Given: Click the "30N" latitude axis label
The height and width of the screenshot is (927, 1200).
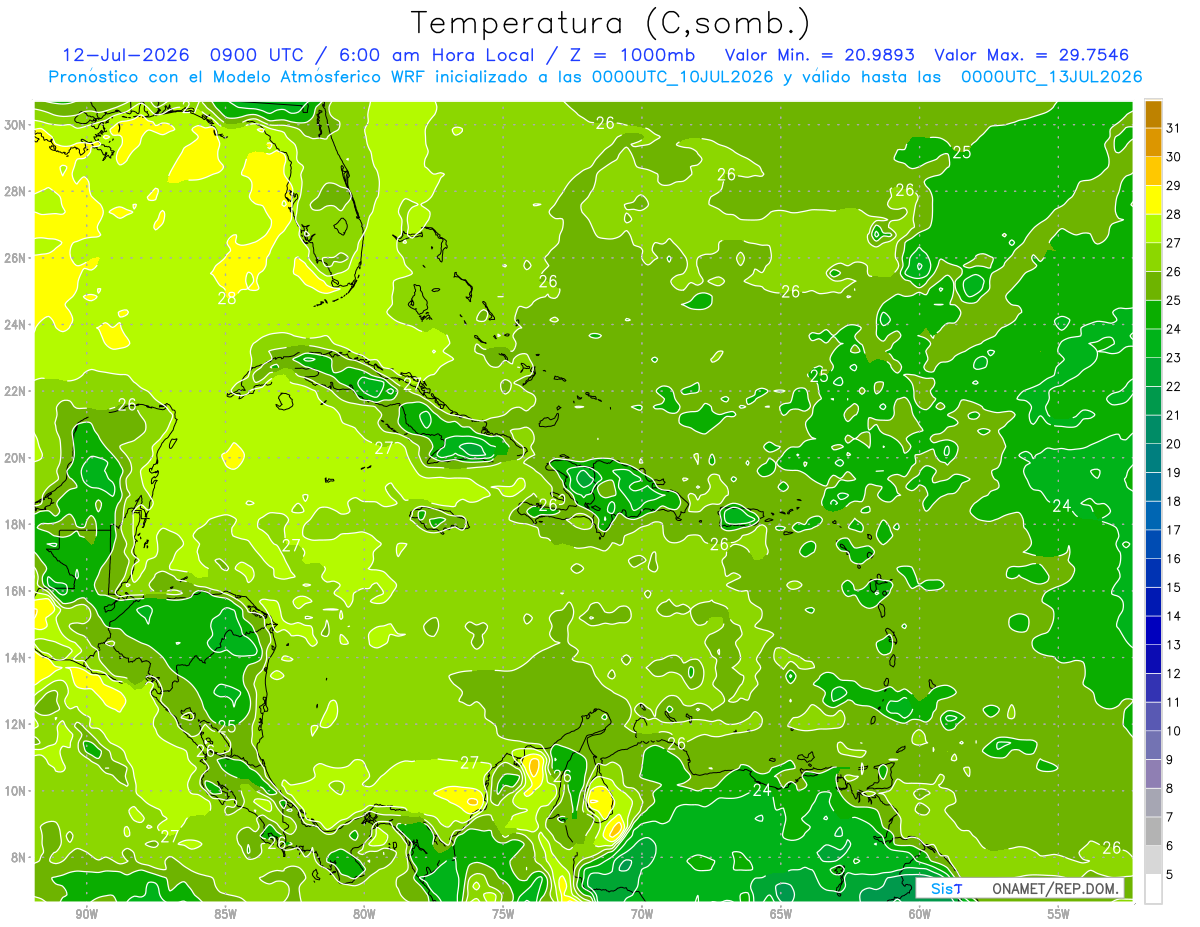Looking at the screenshot, I should click(x=15, y=125).
